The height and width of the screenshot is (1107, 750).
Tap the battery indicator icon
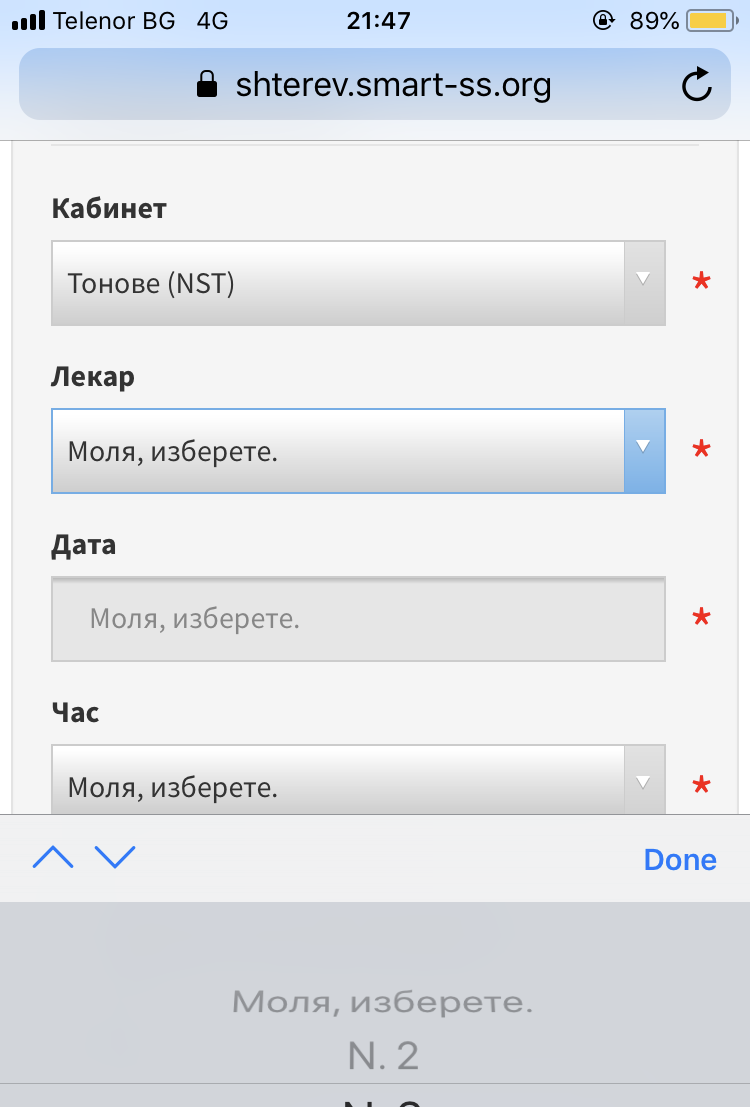tap(711, 20)
